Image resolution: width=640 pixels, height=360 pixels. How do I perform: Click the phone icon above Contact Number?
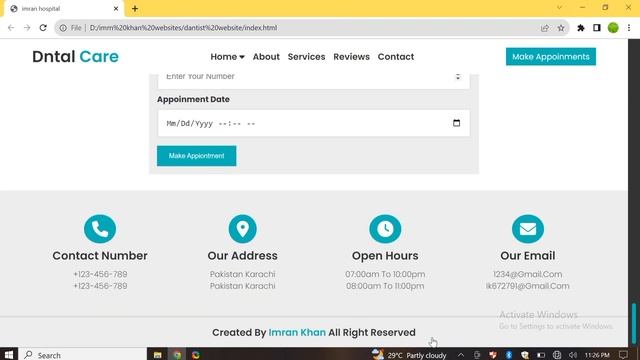tap(100, 229)
